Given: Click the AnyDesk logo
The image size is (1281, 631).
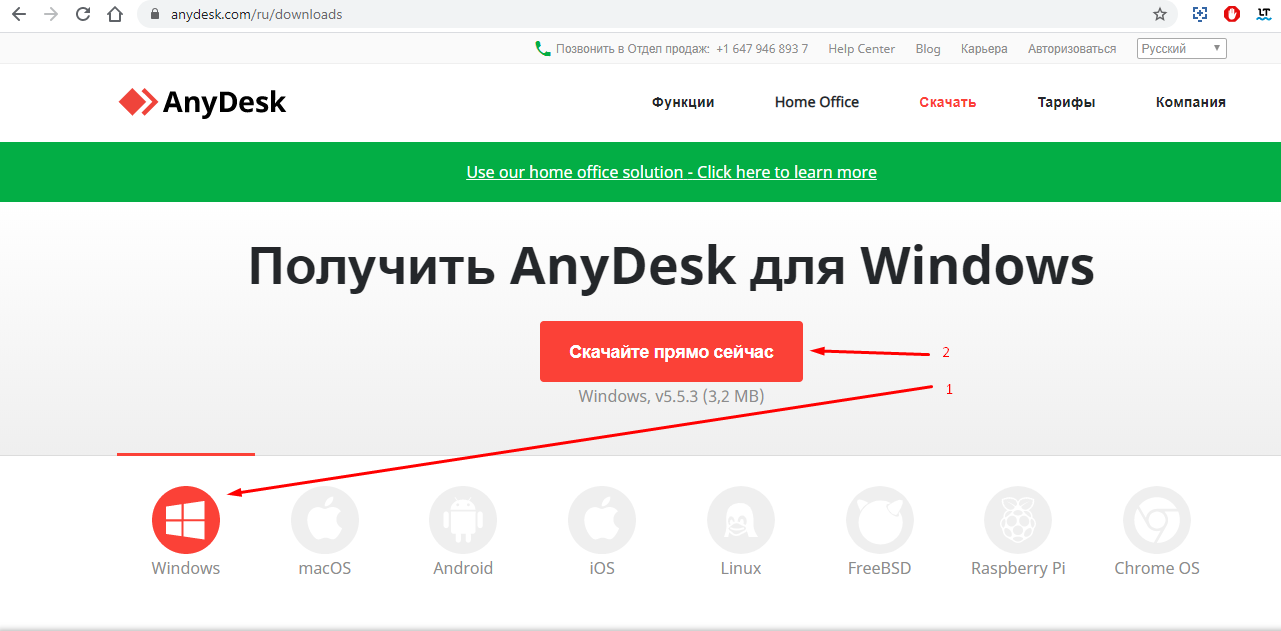Looking at the screenshot, I should click(x=202, y=102).
